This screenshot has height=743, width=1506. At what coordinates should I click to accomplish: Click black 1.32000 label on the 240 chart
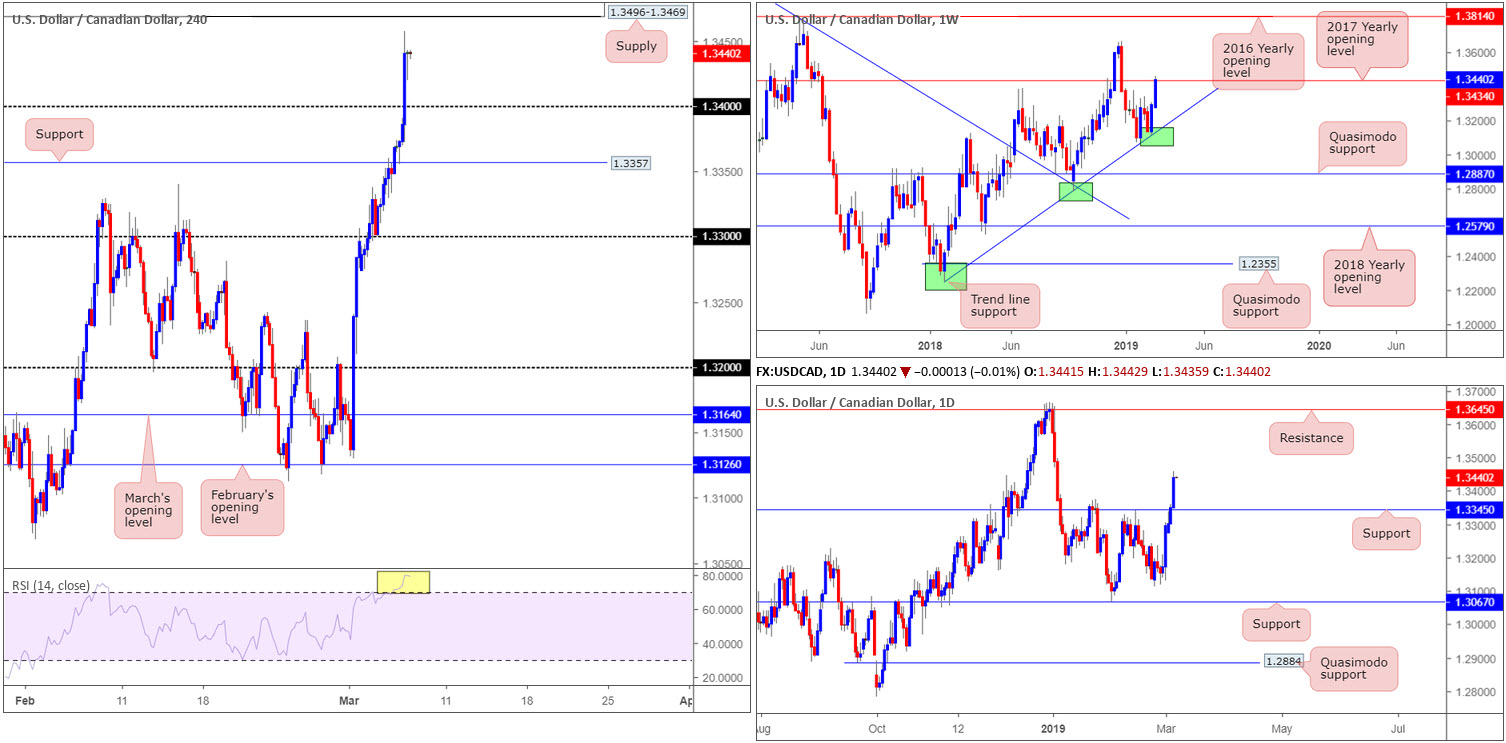(720, 368)
